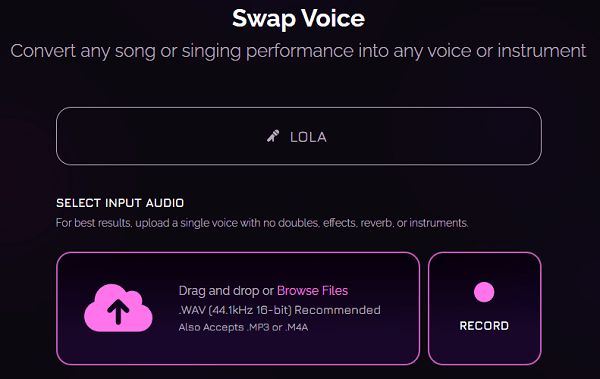Click the pink record circle icon
This screenshot has height=379, width=600.
484,292
